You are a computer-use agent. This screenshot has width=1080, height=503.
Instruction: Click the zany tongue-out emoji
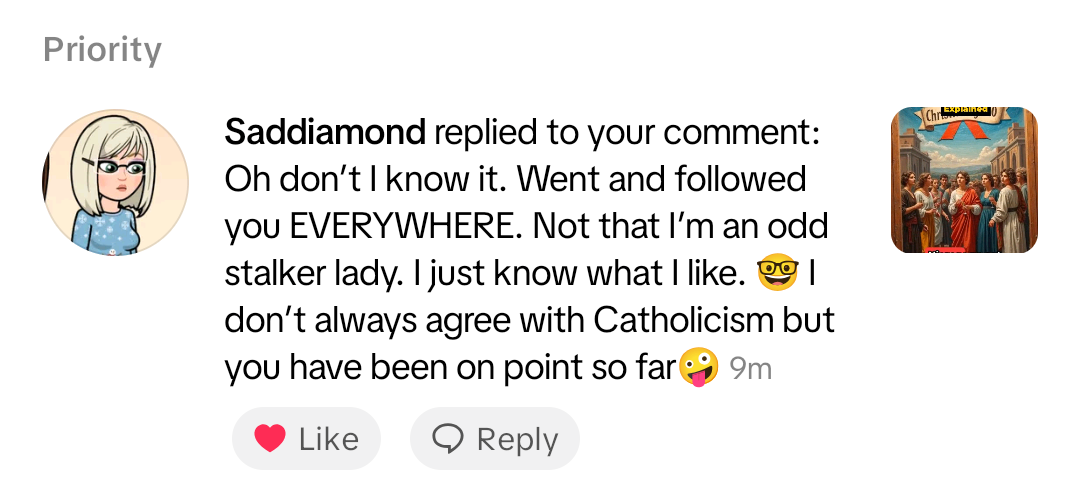699,368
